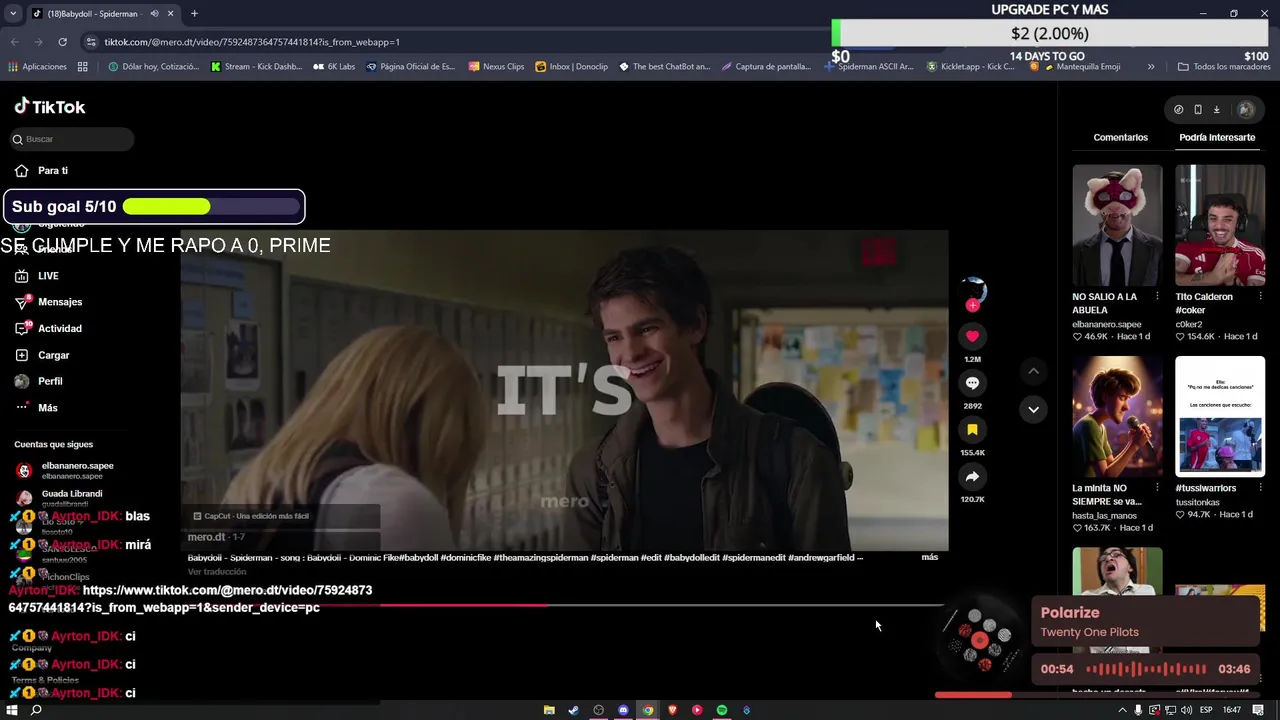Show more bookmarks with the chevron
This screenshot has height=720, width=1280.
[1151, 67]
